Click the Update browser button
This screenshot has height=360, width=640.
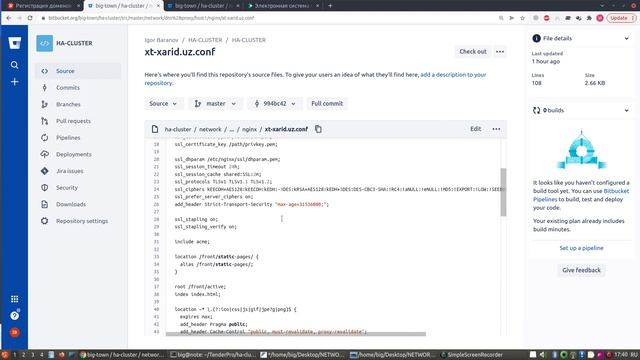[621, 18]
